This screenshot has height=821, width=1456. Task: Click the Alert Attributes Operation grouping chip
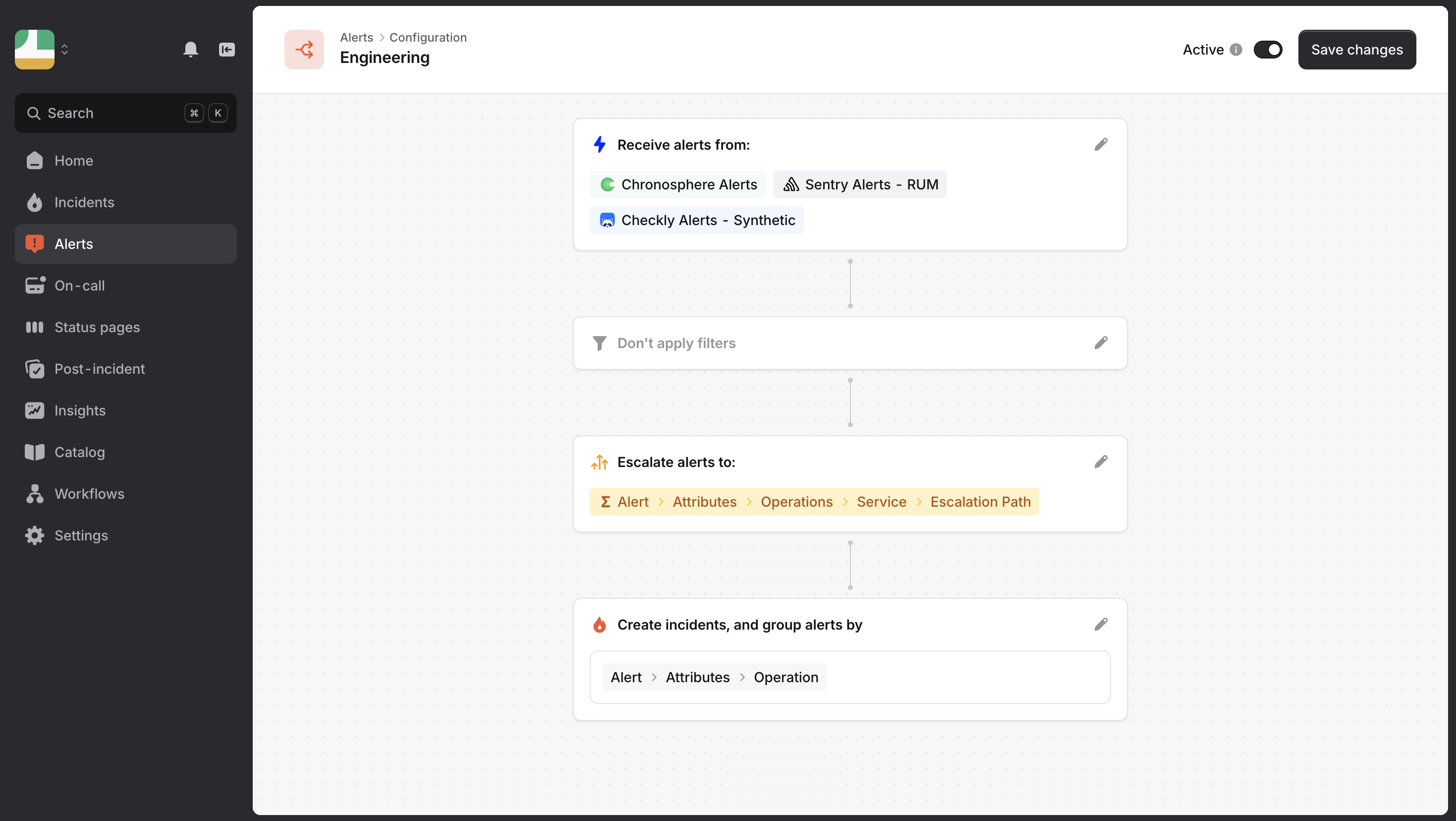coord(714,677)
